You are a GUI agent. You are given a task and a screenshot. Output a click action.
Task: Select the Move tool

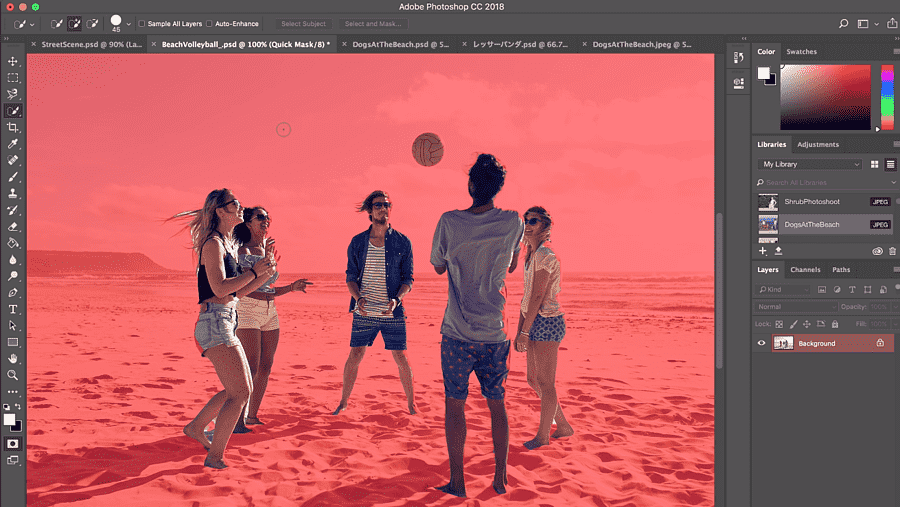(13, 60)
